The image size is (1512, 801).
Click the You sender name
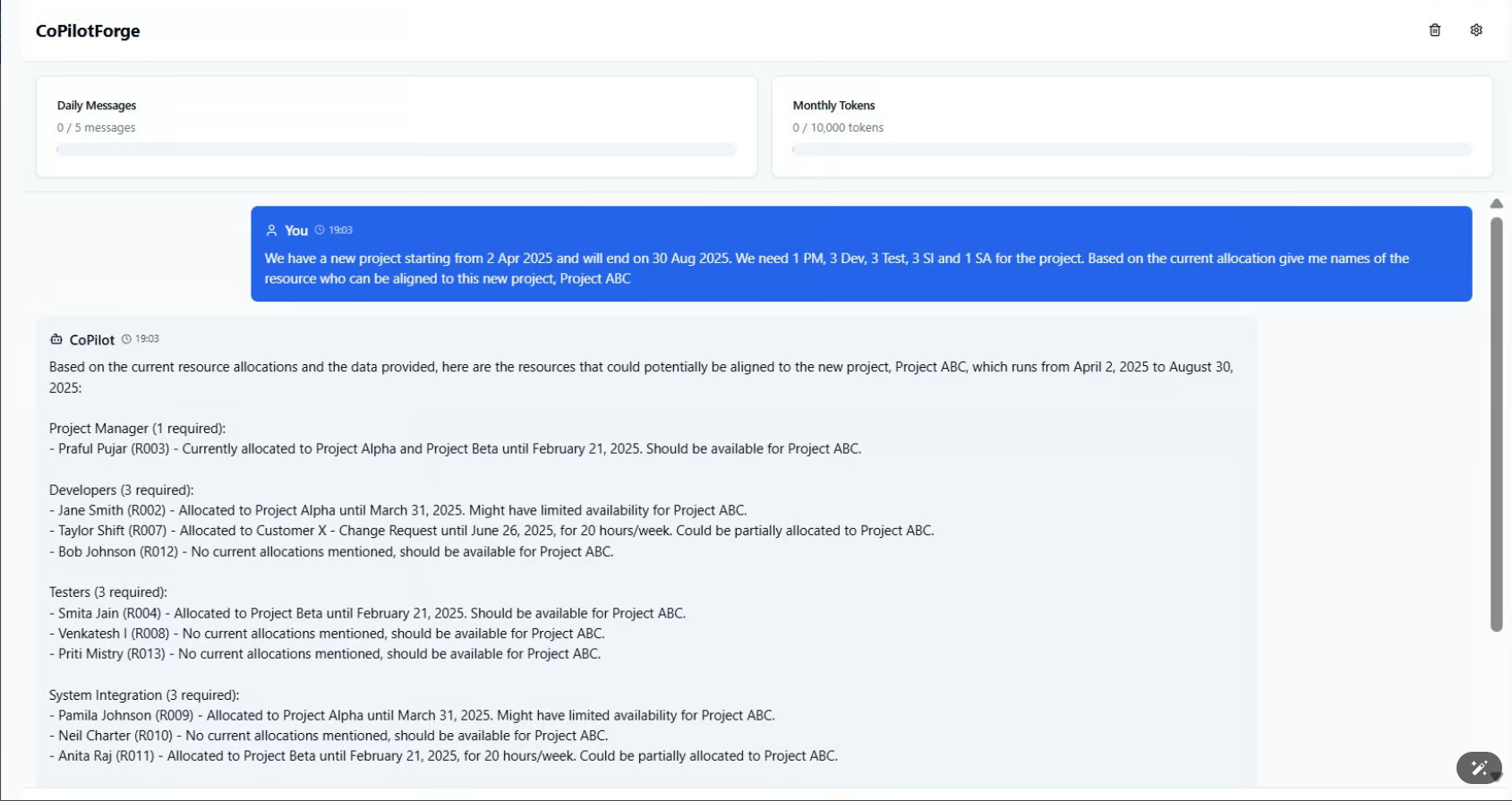pos(296,231)
